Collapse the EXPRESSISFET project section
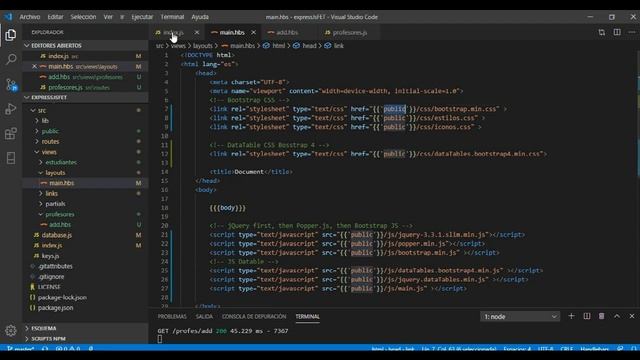Image resolution: width=640 pixels, height=360 pixels. click(86, 98)
